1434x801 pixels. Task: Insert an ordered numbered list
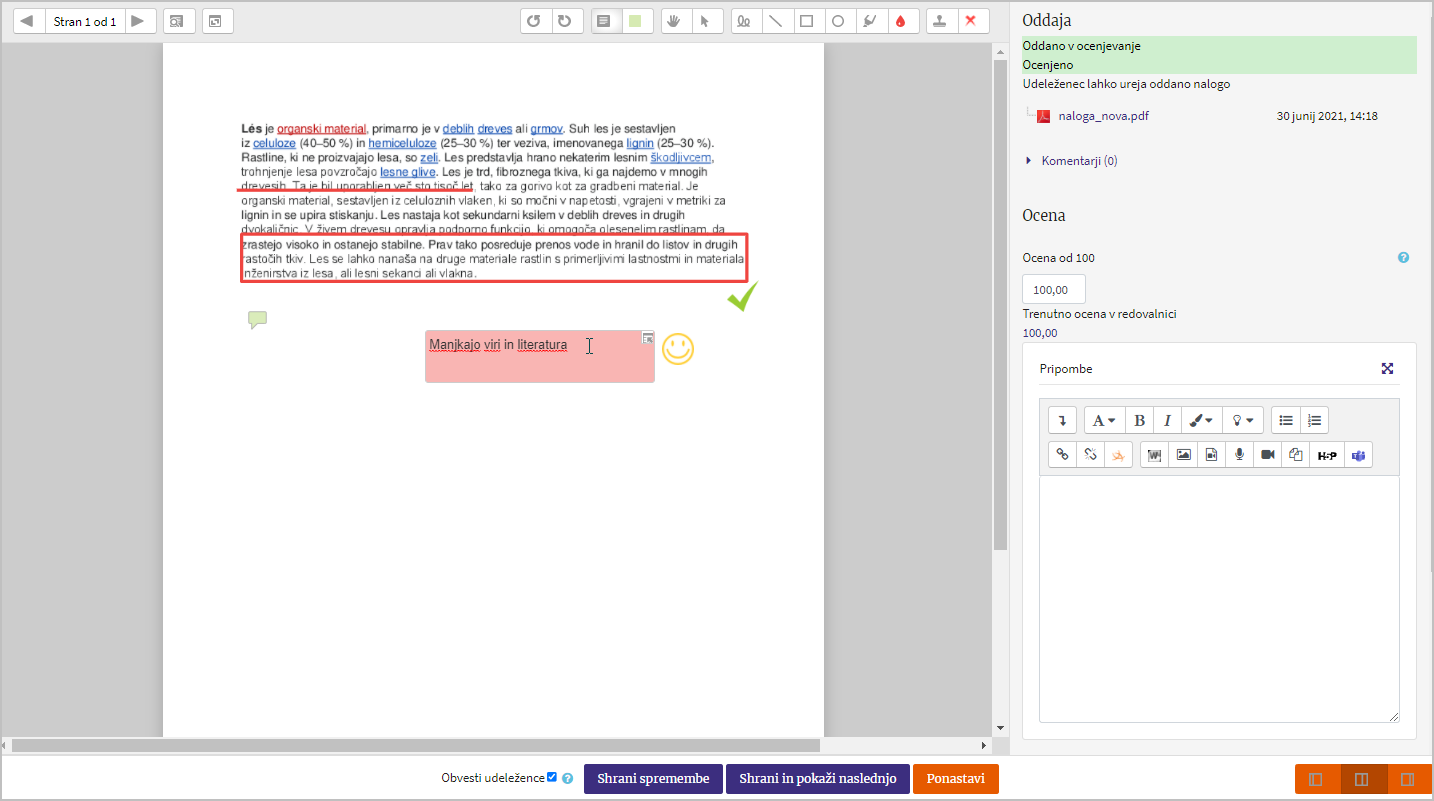coord(1315,420)
